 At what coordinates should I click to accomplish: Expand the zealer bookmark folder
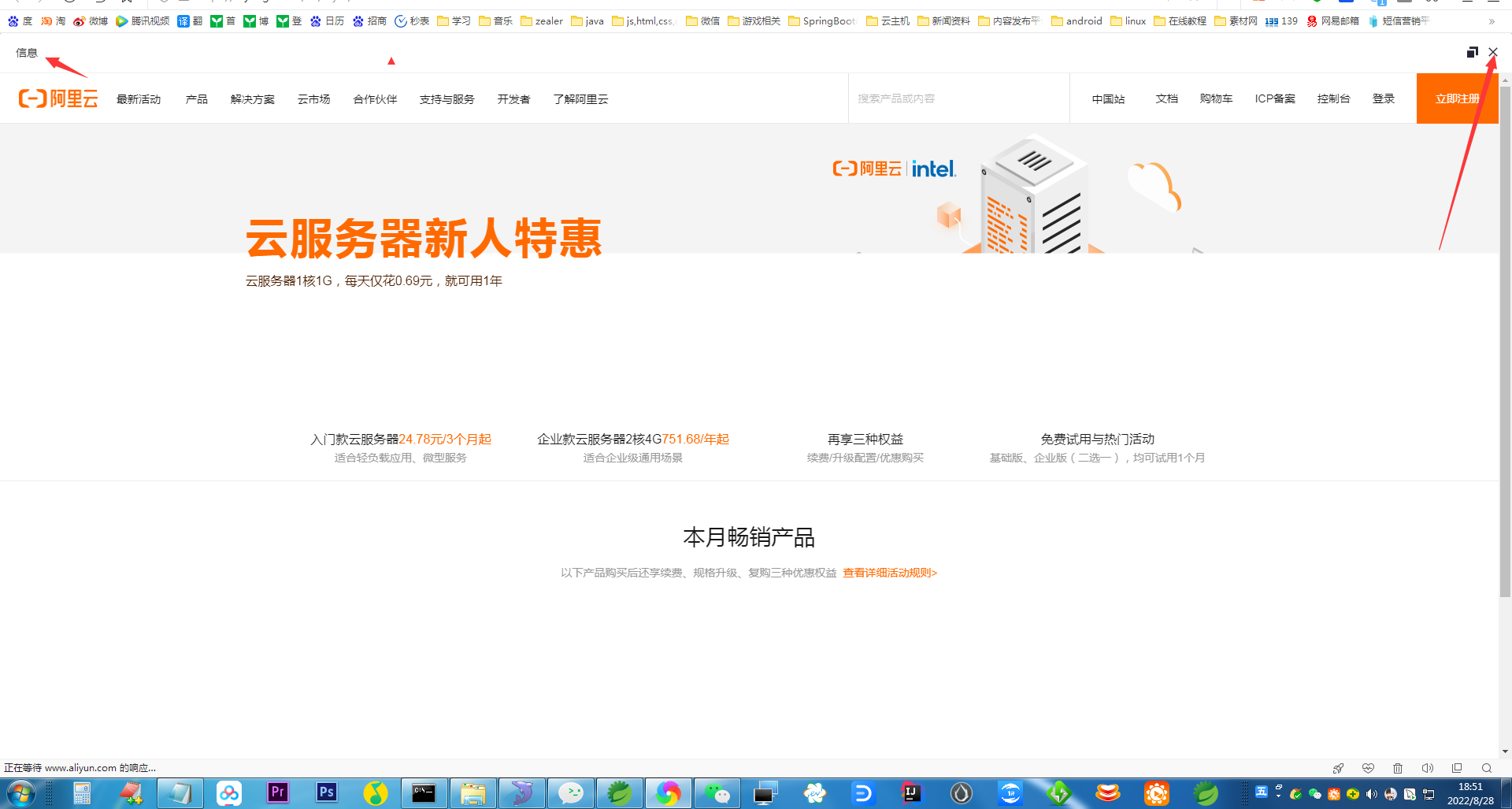pos(542,21)
